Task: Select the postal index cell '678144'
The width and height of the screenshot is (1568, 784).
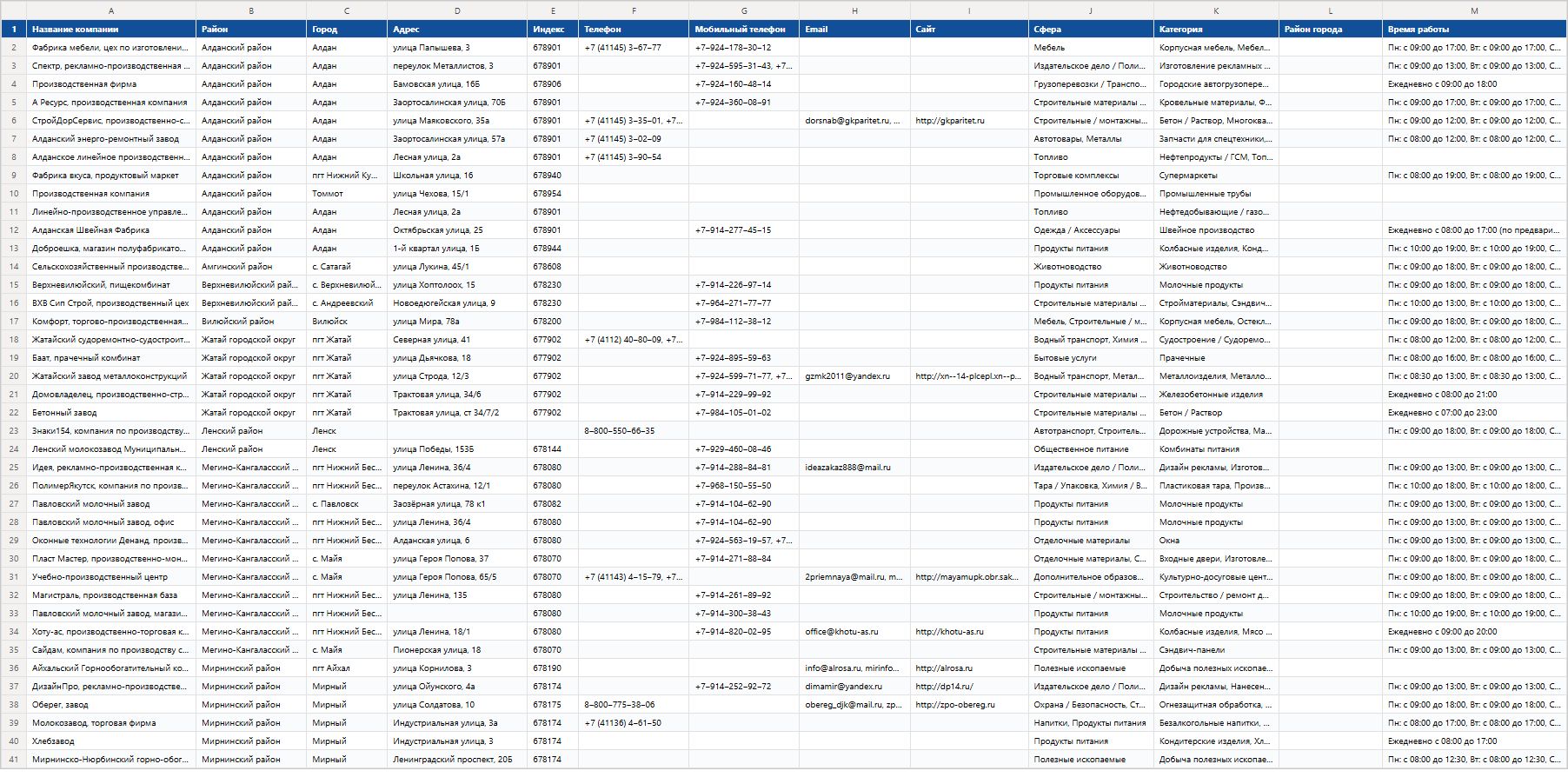Action: (x=553, y=449)
